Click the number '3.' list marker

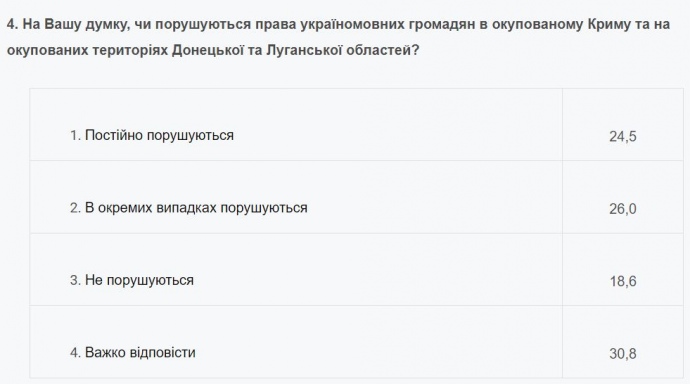(75, 280)
